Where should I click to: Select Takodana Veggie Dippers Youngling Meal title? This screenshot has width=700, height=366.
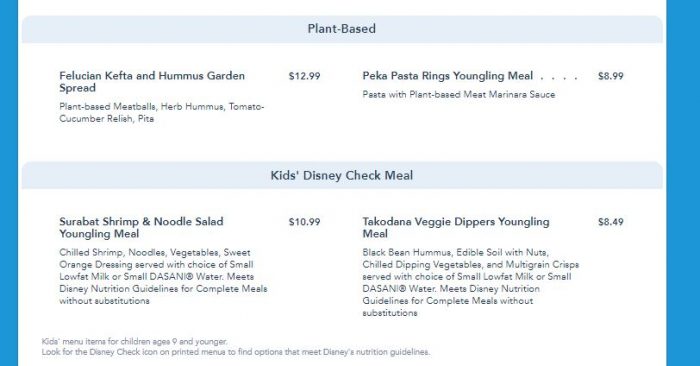click(456, 228)
